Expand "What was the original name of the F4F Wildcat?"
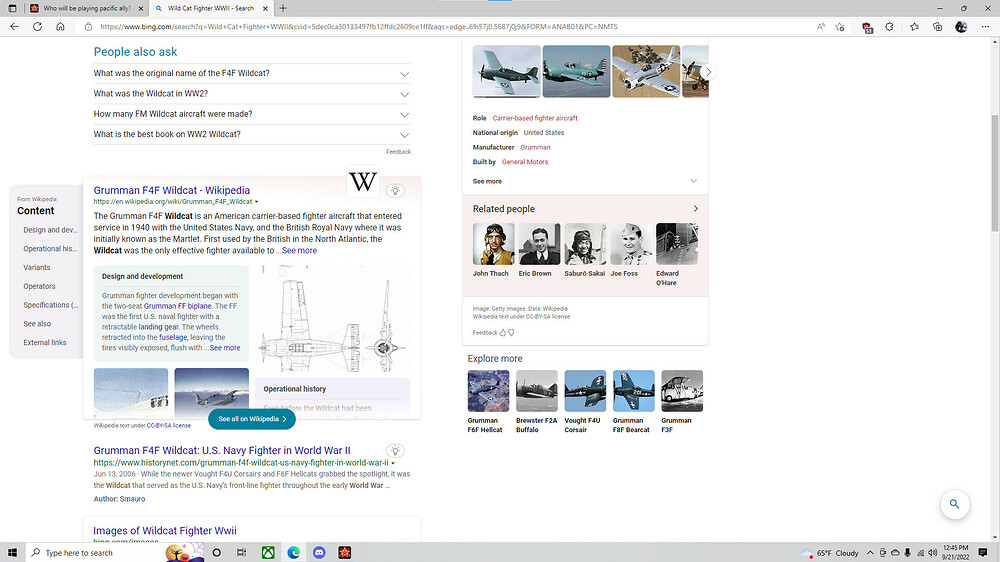 point(251,73)
